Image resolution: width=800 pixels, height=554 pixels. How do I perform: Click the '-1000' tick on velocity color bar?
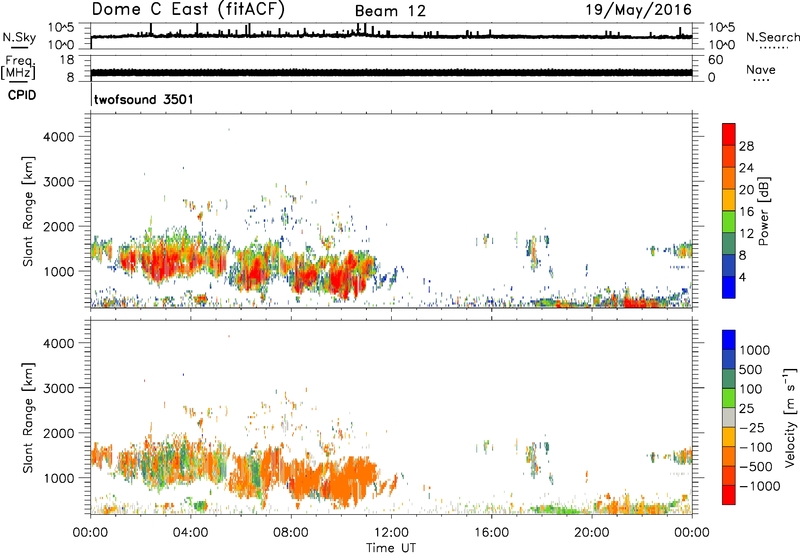(759, 486)
